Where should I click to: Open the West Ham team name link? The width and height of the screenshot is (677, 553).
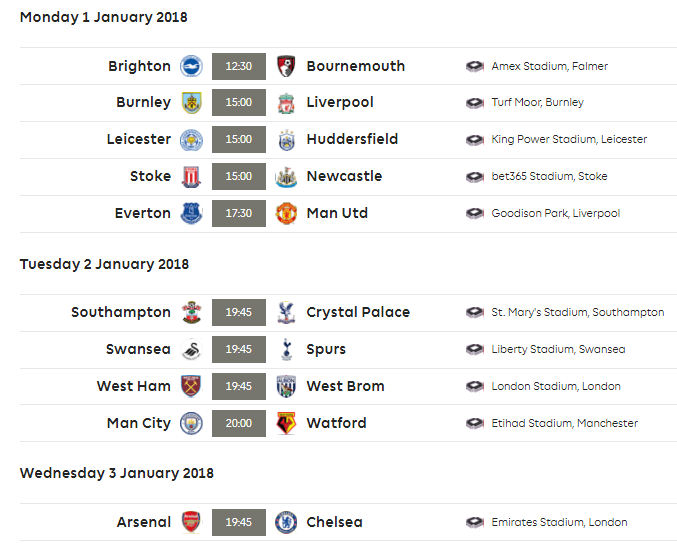(133, 386)
